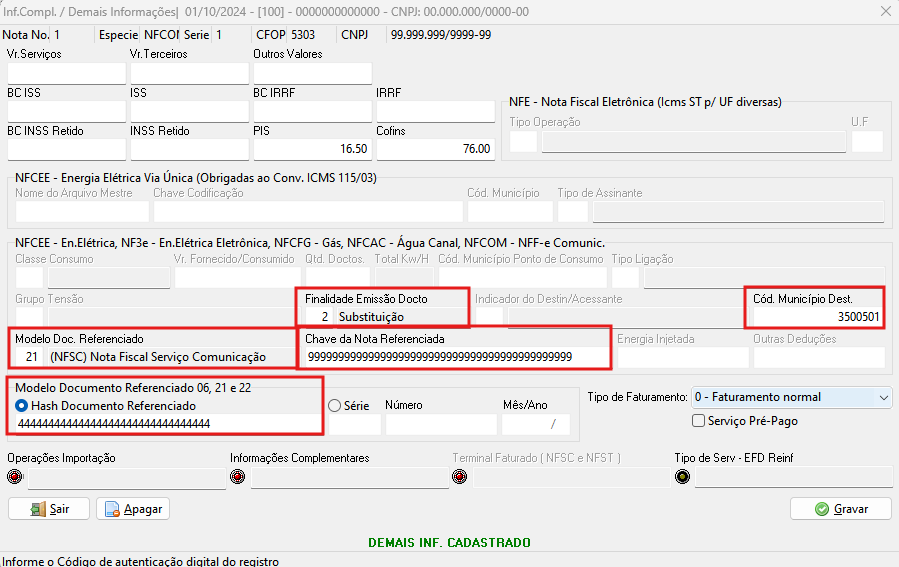Focus the Série input field
The height and width of the screenshot is (567, 899).
click(354, 424)
